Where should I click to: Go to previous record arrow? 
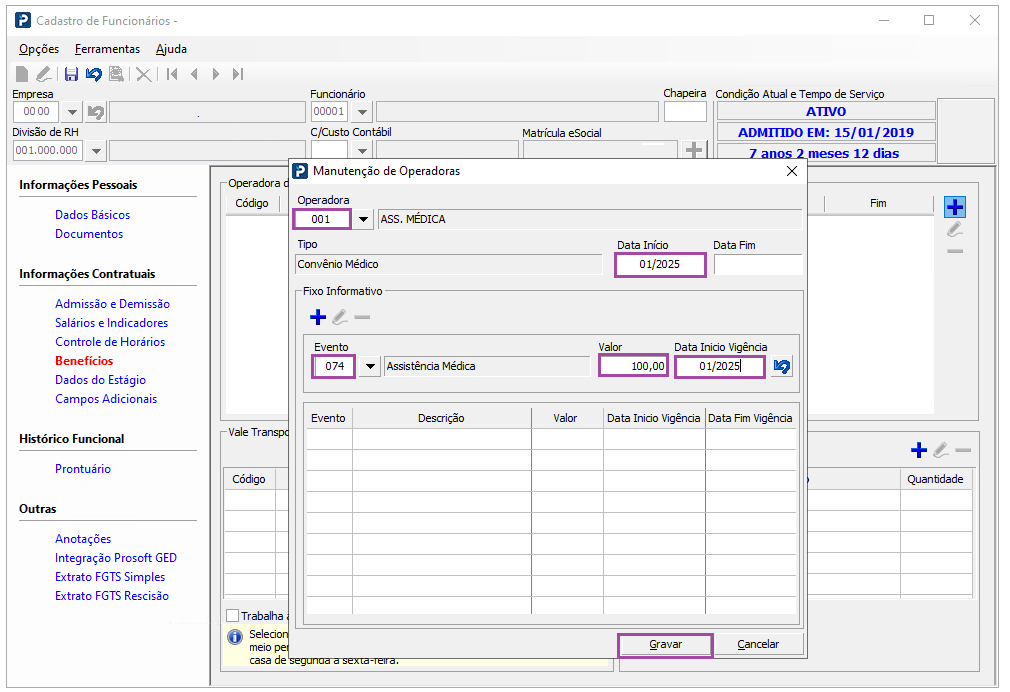tap(194, 74)
